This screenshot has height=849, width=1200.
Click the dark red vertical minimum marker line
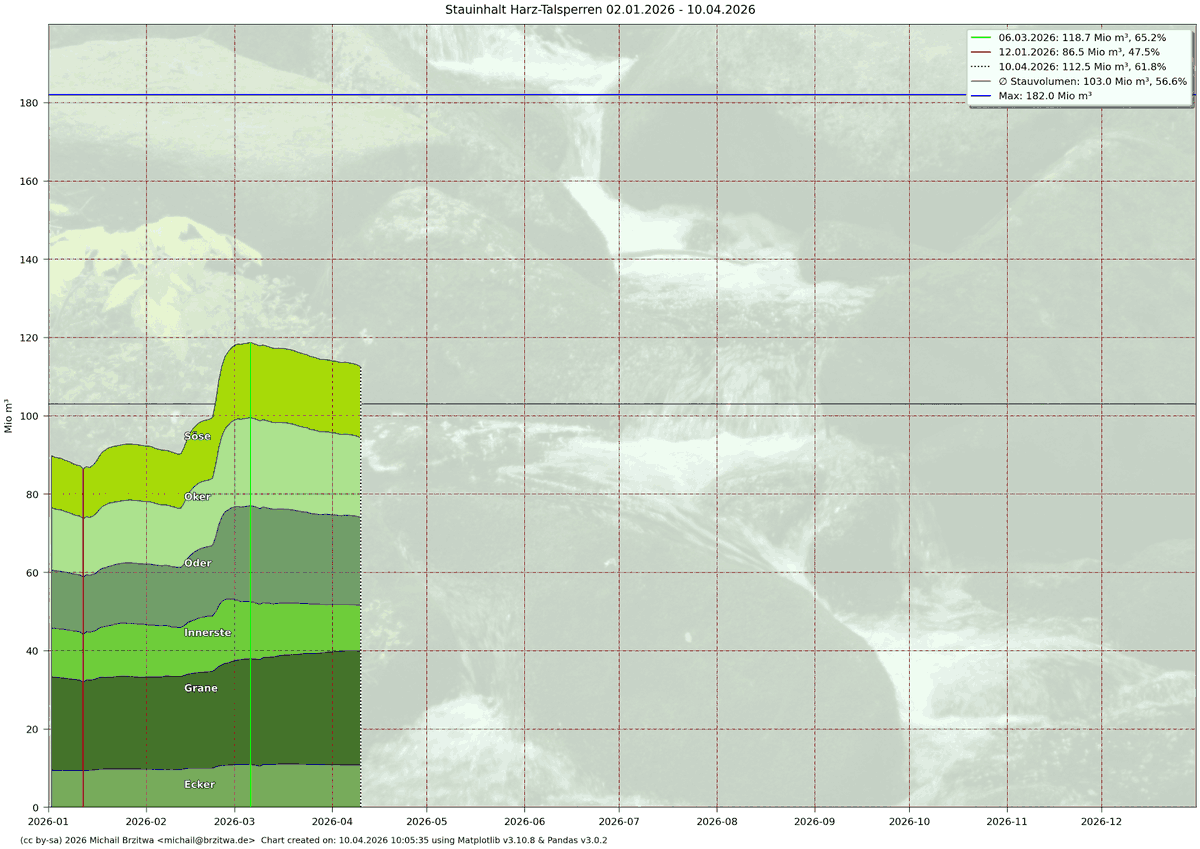(83, 637)
